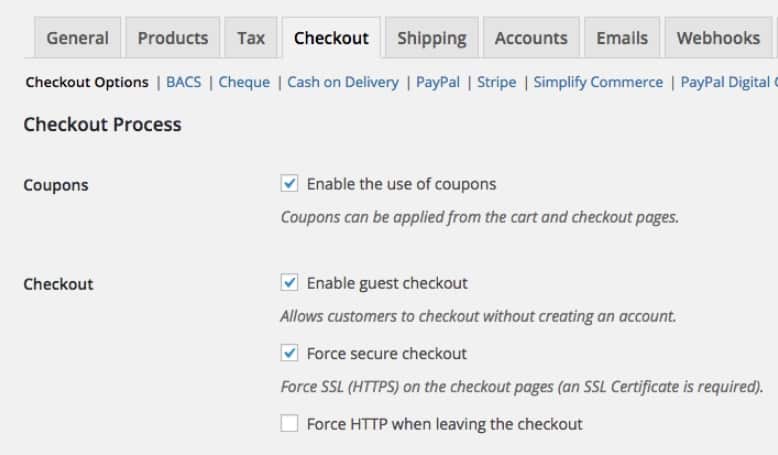Viewport: 778px width, 455px height.
Task: Enable Force HTTP when leaving the checkout
Action: (289, 423)
